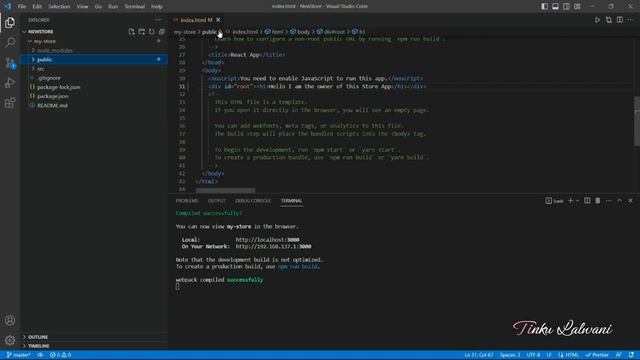Click the New File icon in Explorer
The width and height of the screenshot is (640, 360).
coord(131,31)
